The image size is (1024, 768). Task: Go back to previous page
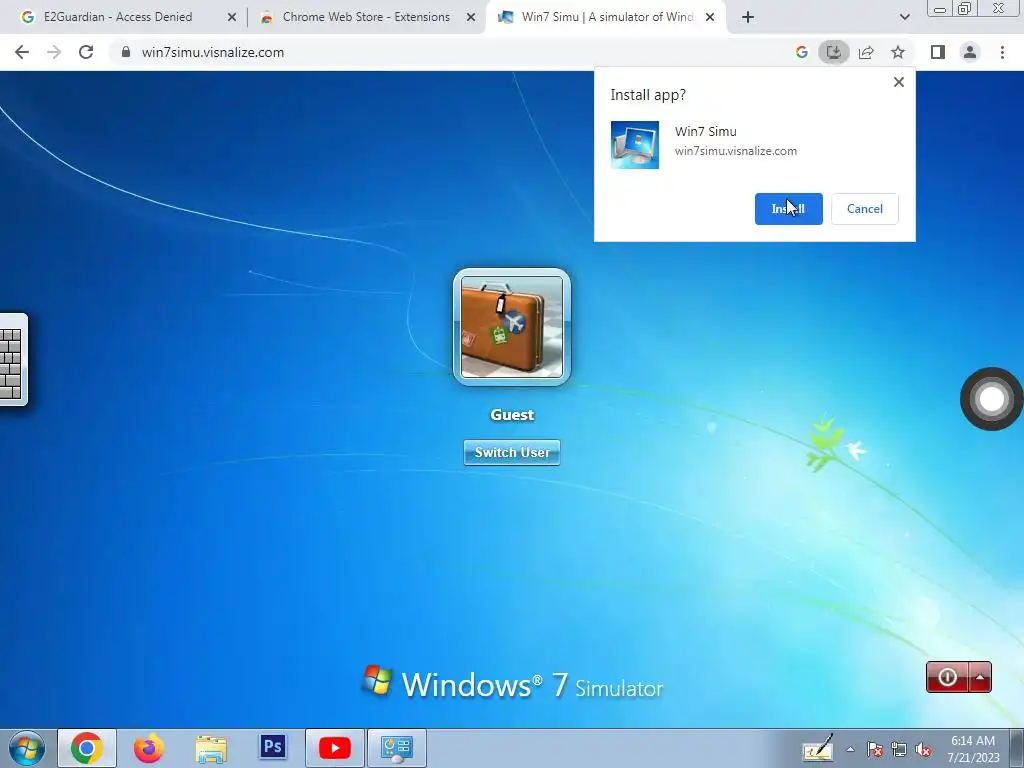point(22,52)
